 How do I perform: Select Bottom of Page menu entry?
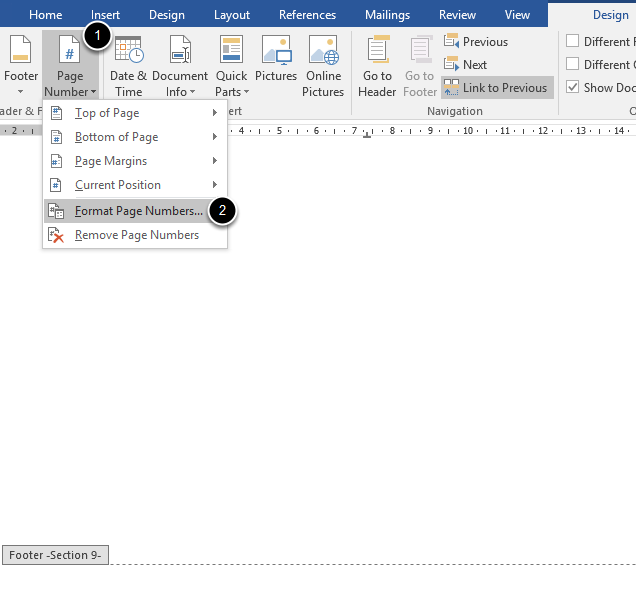coord(135,137)
